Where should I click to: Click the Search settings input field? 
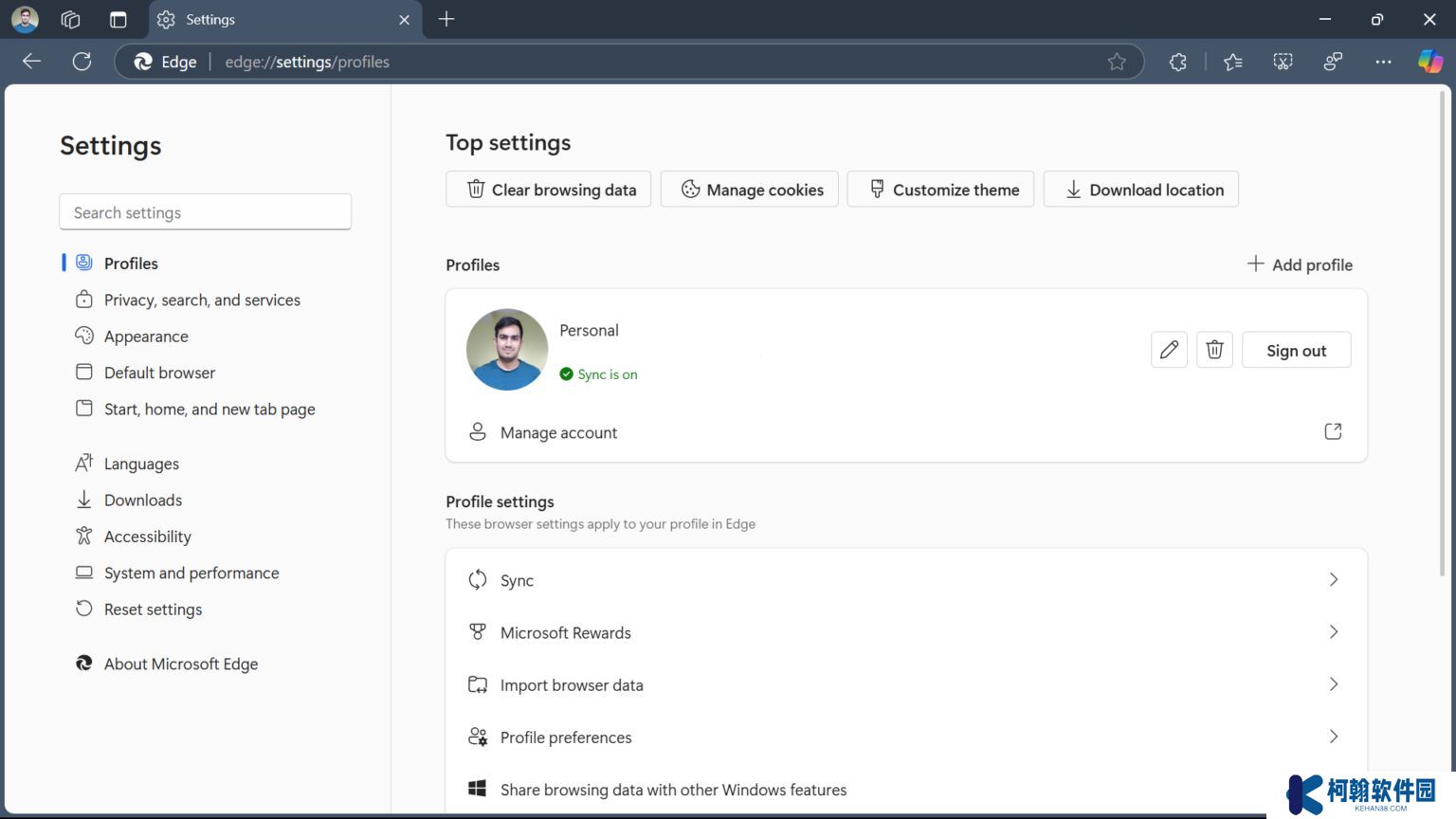click(205, 212)
